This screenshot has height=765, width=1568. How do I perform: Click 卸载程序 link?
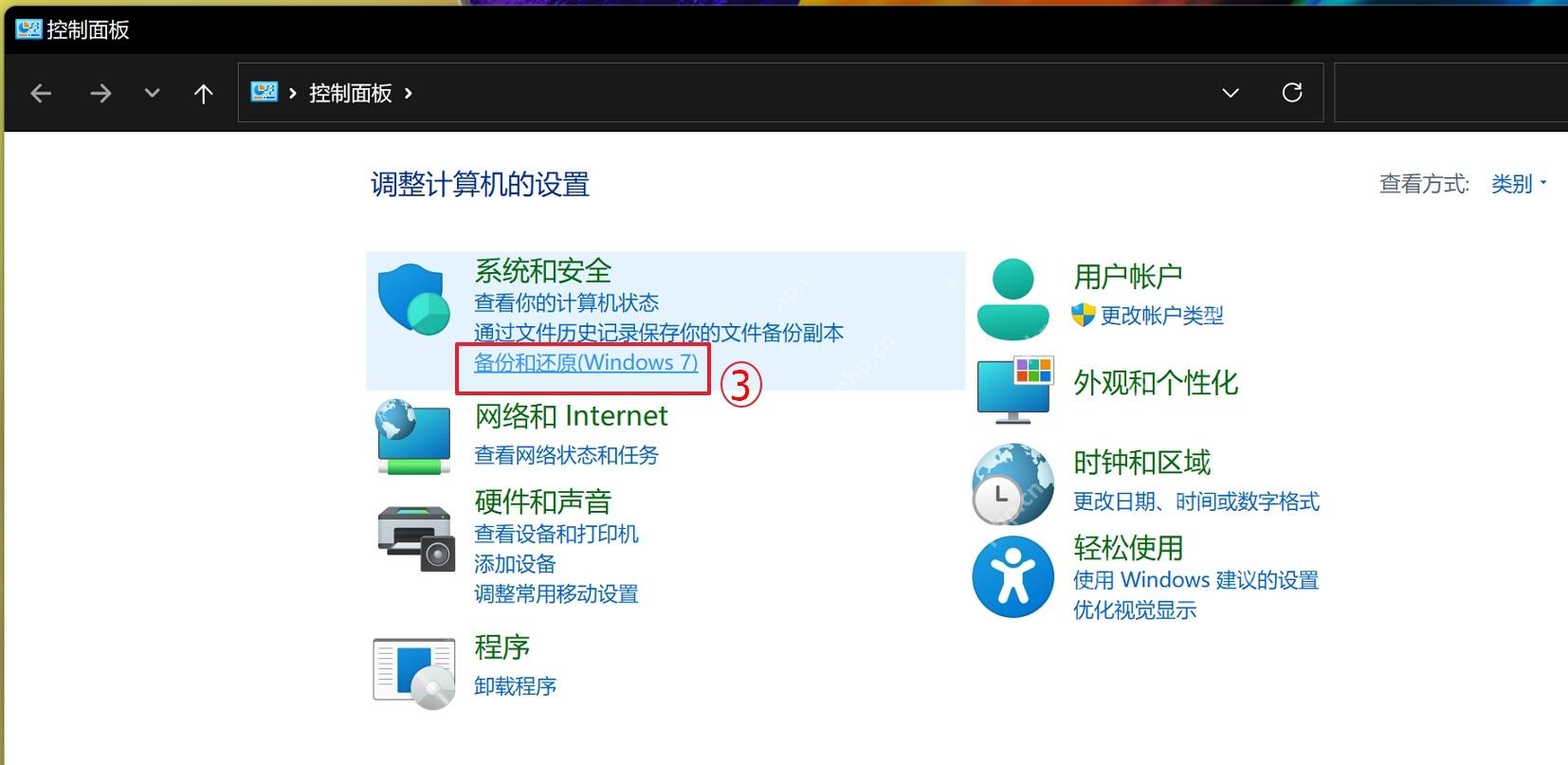pos(515,686)
